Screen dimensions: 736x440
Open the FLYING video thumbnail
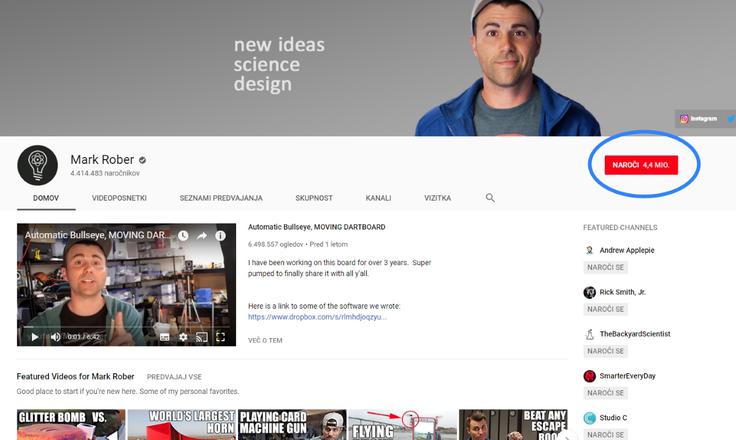click(403, 425)
